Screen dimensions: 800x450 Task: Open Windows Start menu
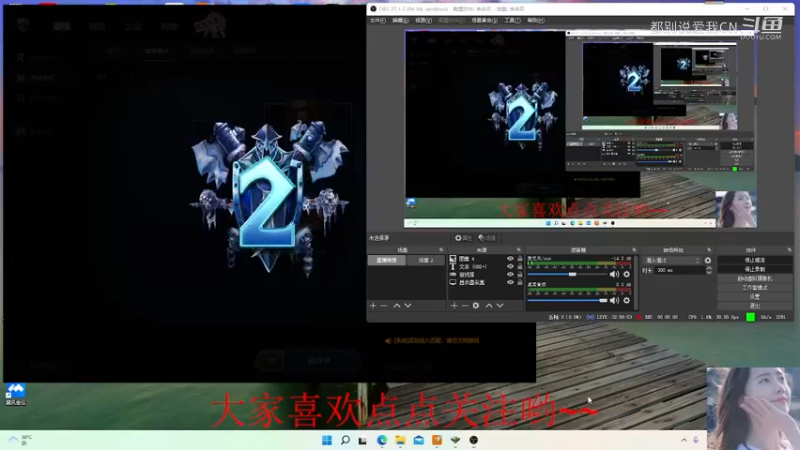[327, 440]
